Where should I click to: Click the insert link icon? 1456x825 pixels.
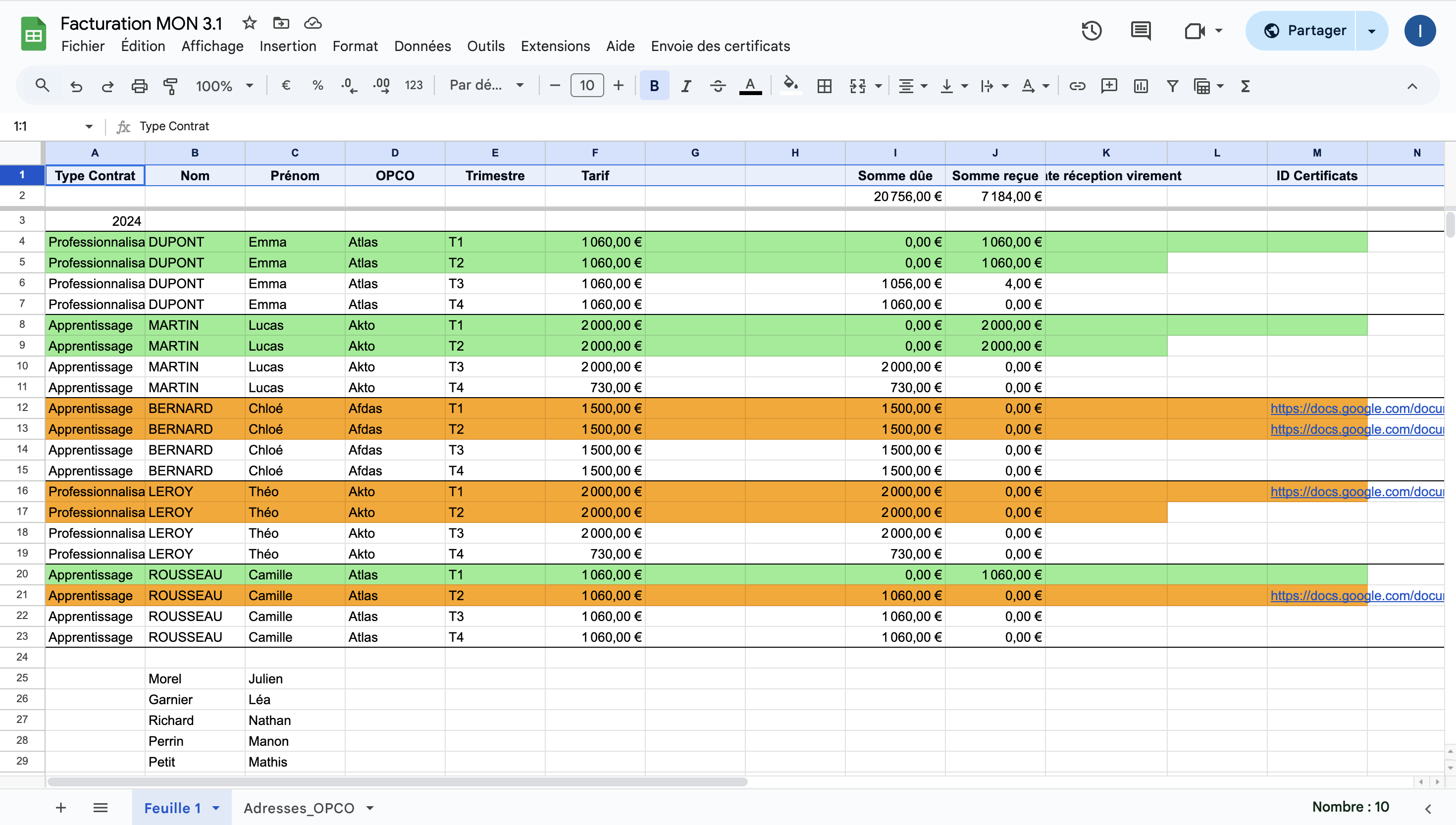[x=1077, y=86]
